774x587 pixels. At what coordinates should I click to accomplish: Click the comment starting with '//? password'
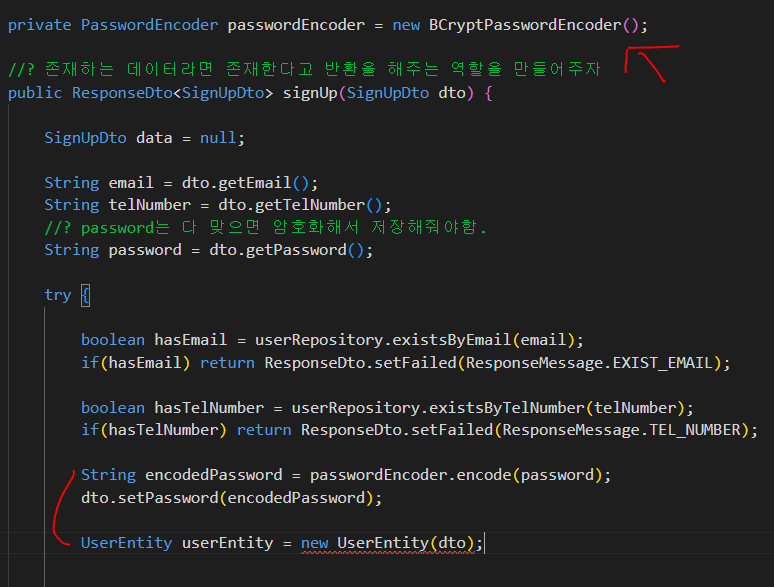tap(266, 228)
